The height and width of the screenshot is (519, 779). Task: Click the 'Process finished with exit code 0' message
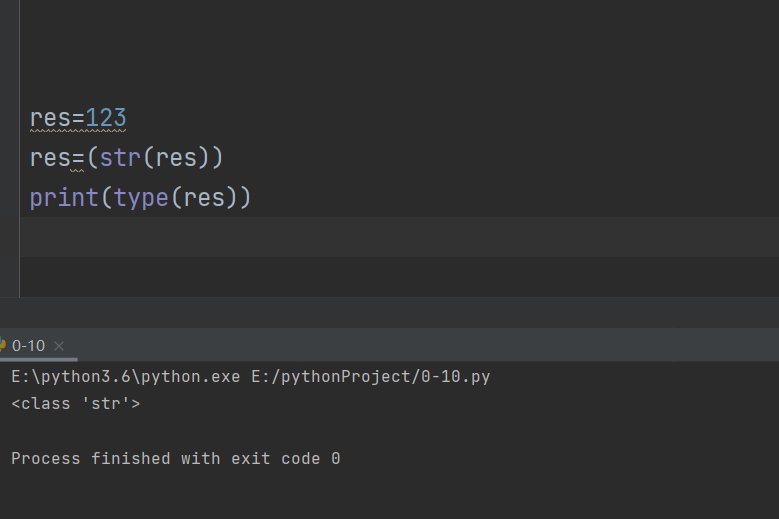click(176, 459)
